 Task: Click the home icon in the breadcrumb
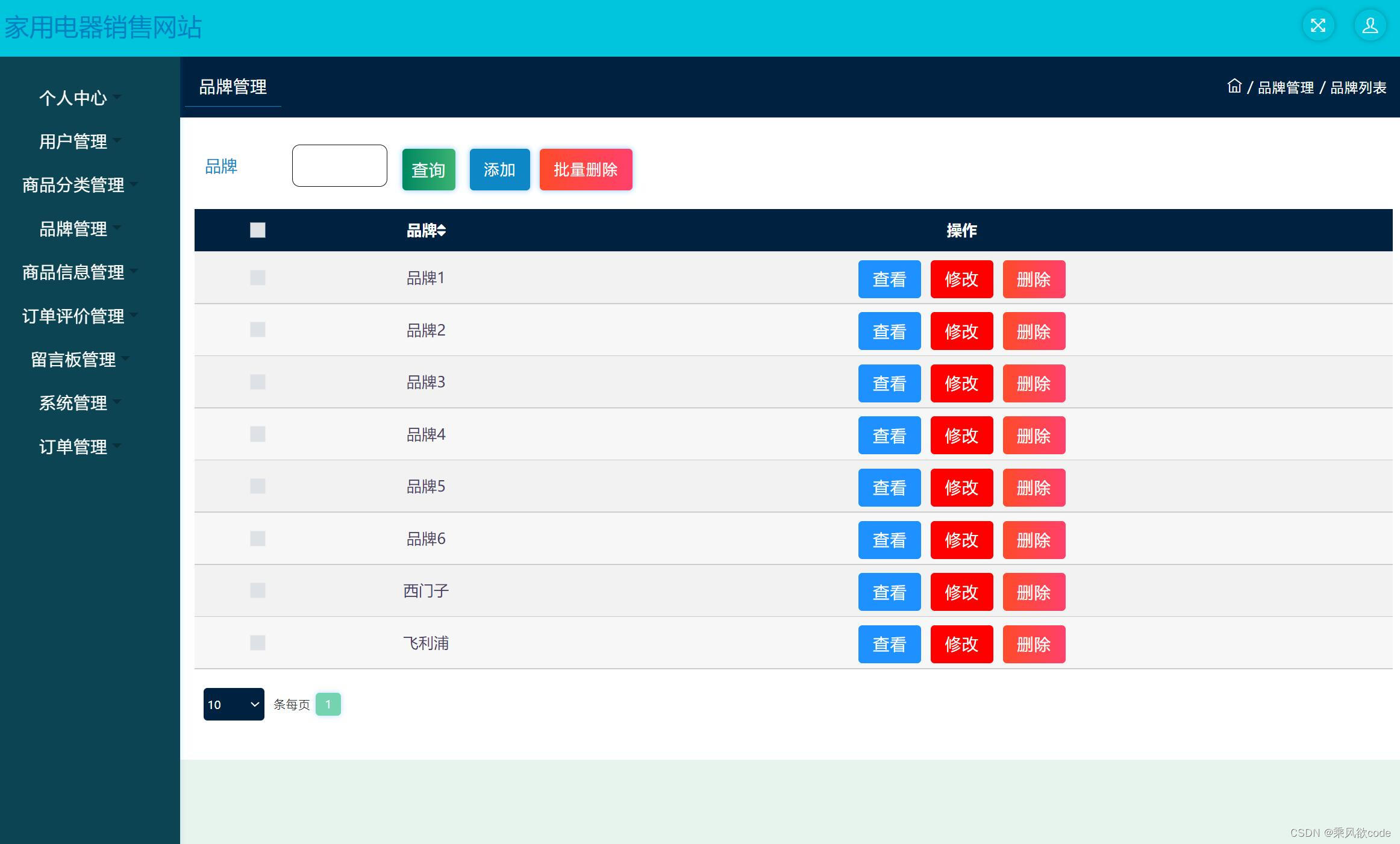coord(1234,86)
